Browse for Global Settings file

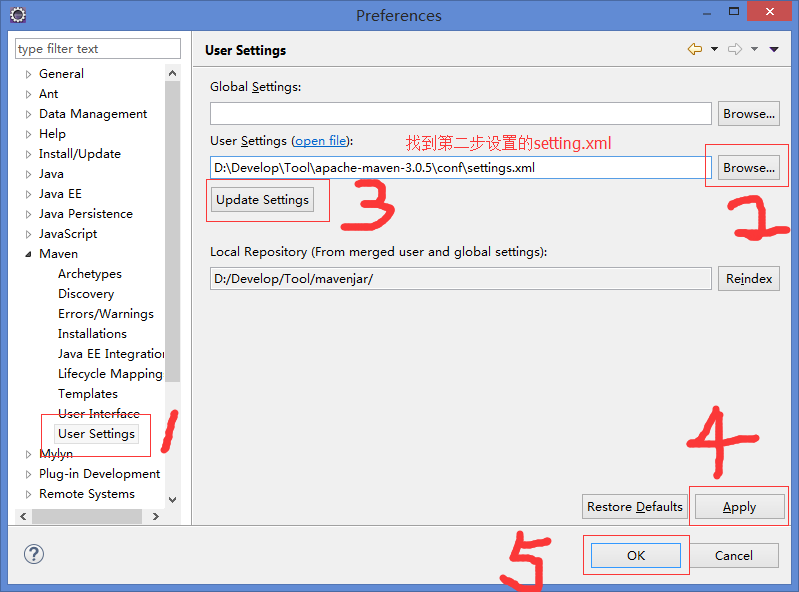pos(749,114)
